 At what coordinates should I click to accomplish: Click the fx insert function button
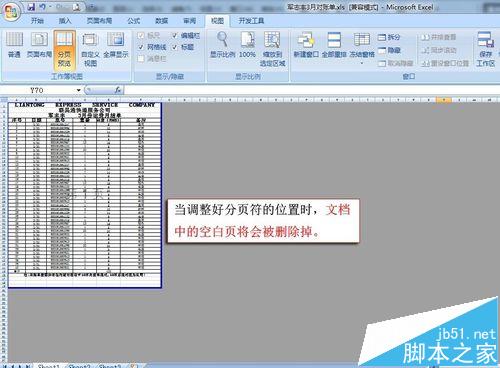(118, 90)
